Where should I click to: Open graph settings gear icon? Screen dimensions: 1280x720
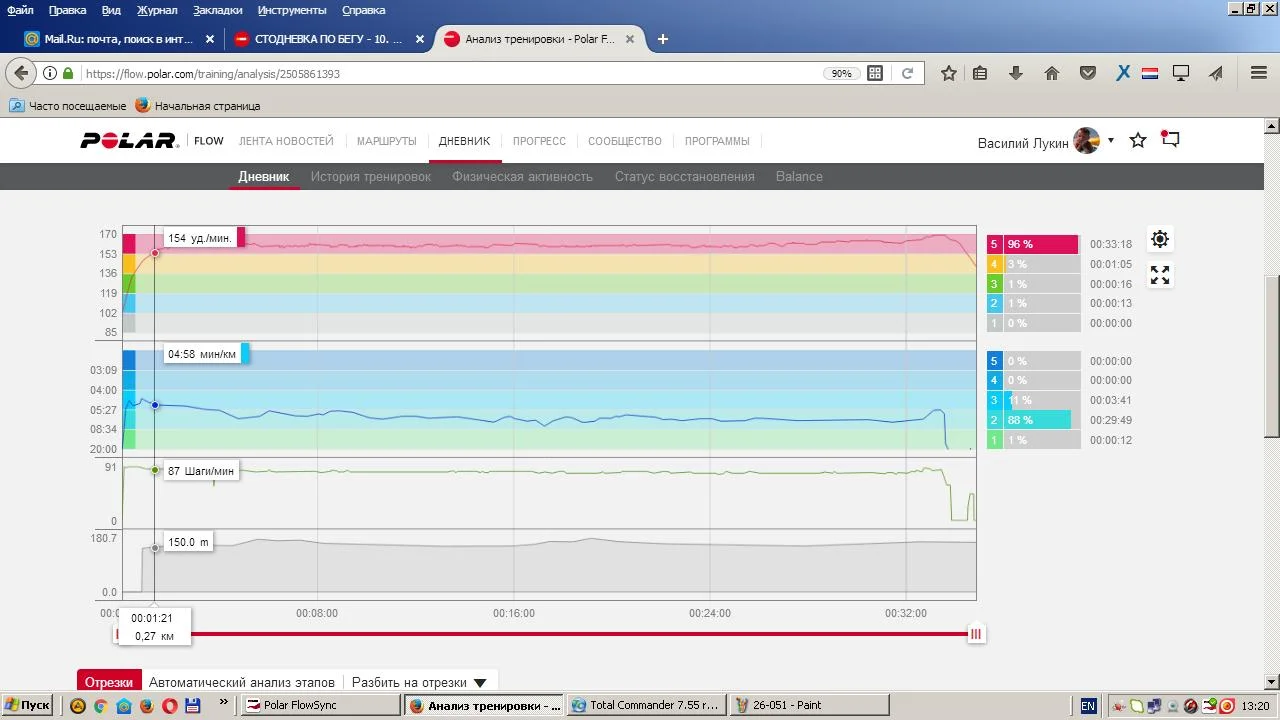1160,239
